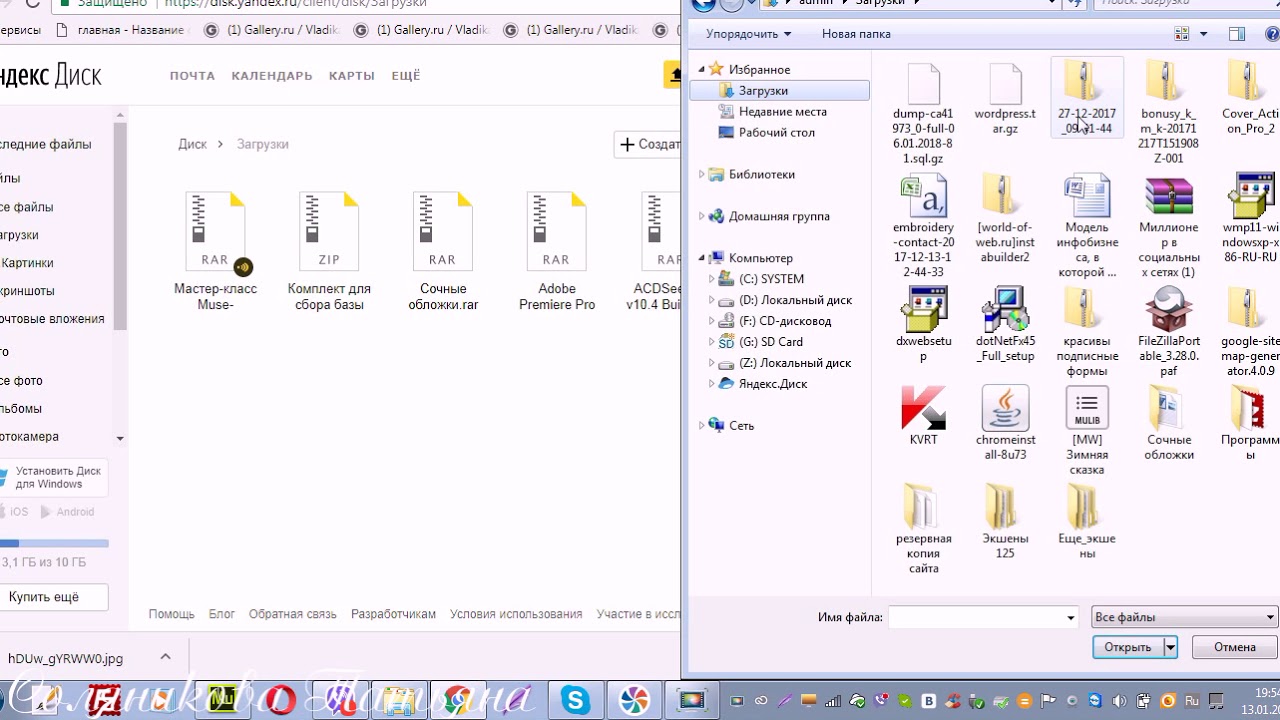
Task: Collapse the Избранное tree group
Action: [702, 69]
